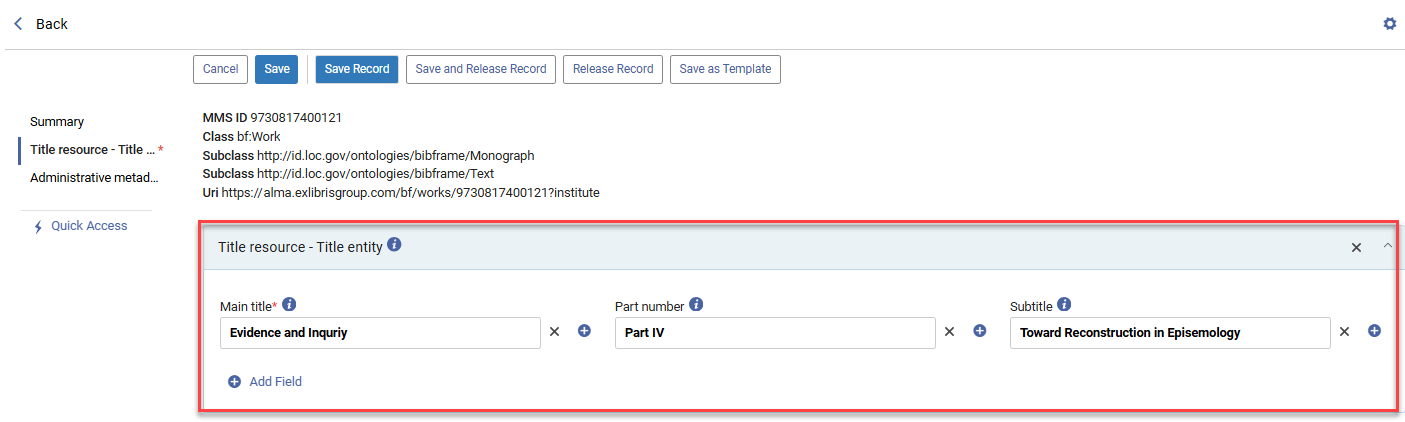Viewport: 1405px width, 422px height.
Task: Remove the Subtitle value with X
Action: (1345, 332)
